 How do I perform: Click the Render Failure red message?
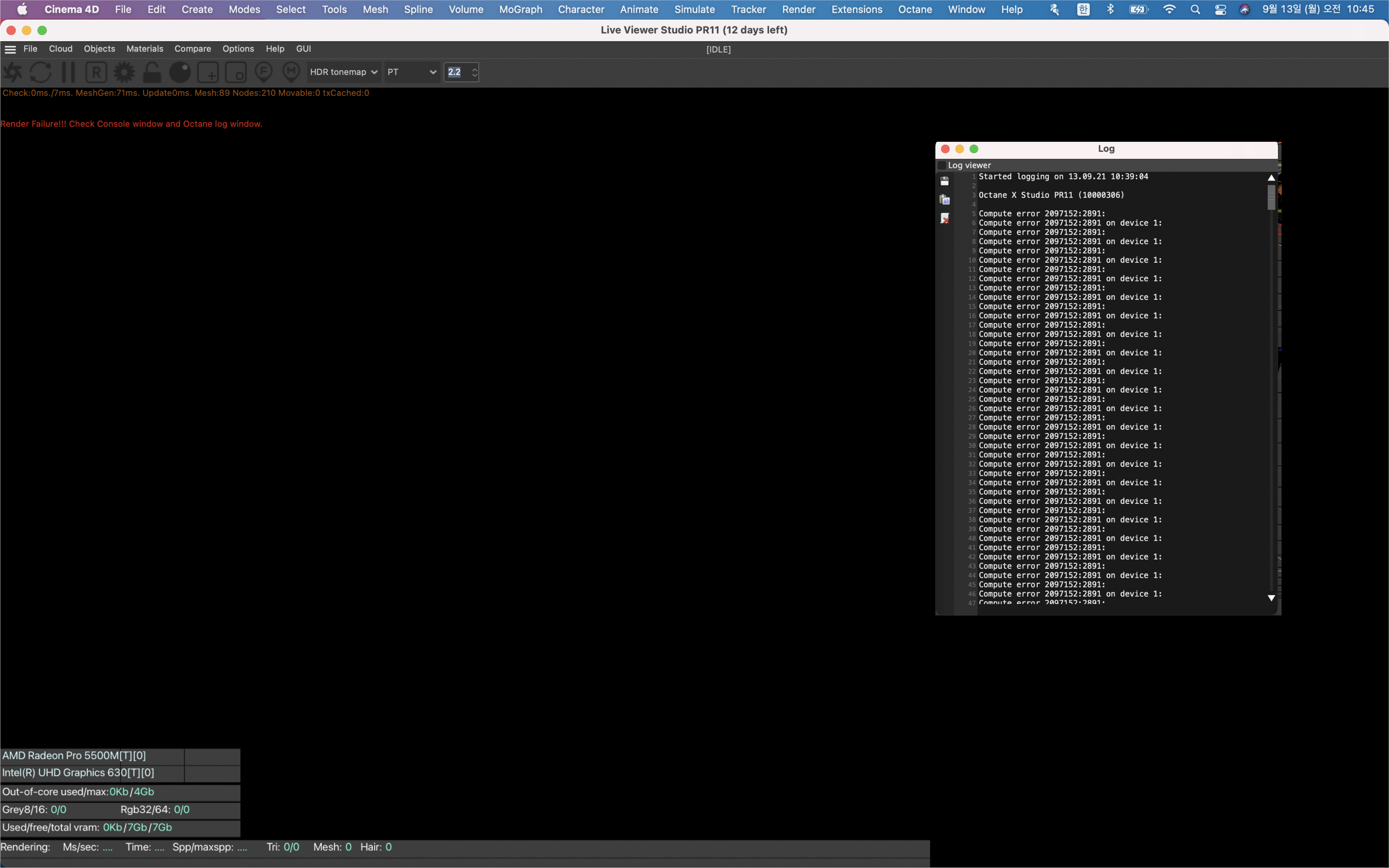pyautogui.click(x=131, y=124)
